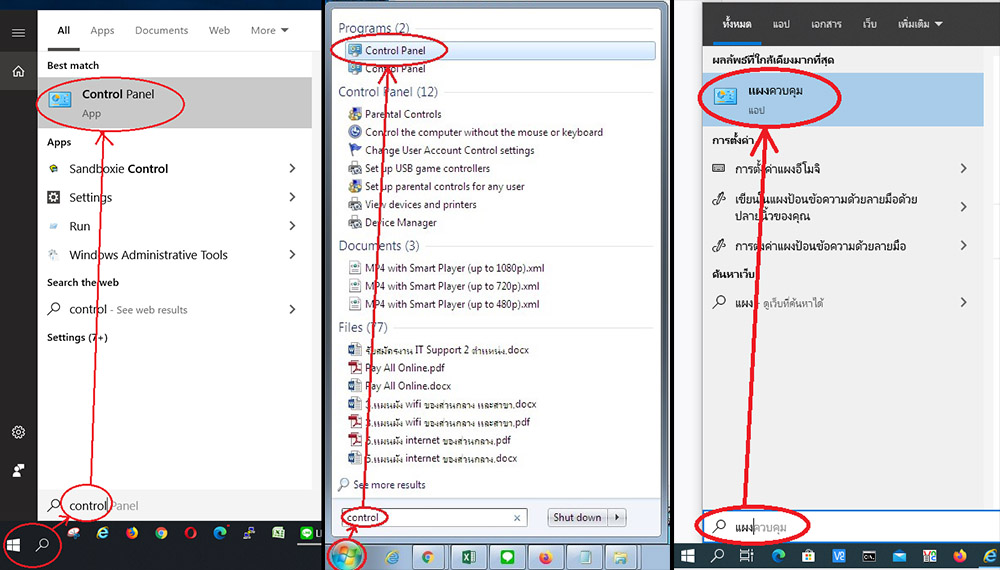Click the Windows Start logo on the leftmost taskbar
Image resolution: width=1000 pixels, height=570 pixels.
coord(13,545)
